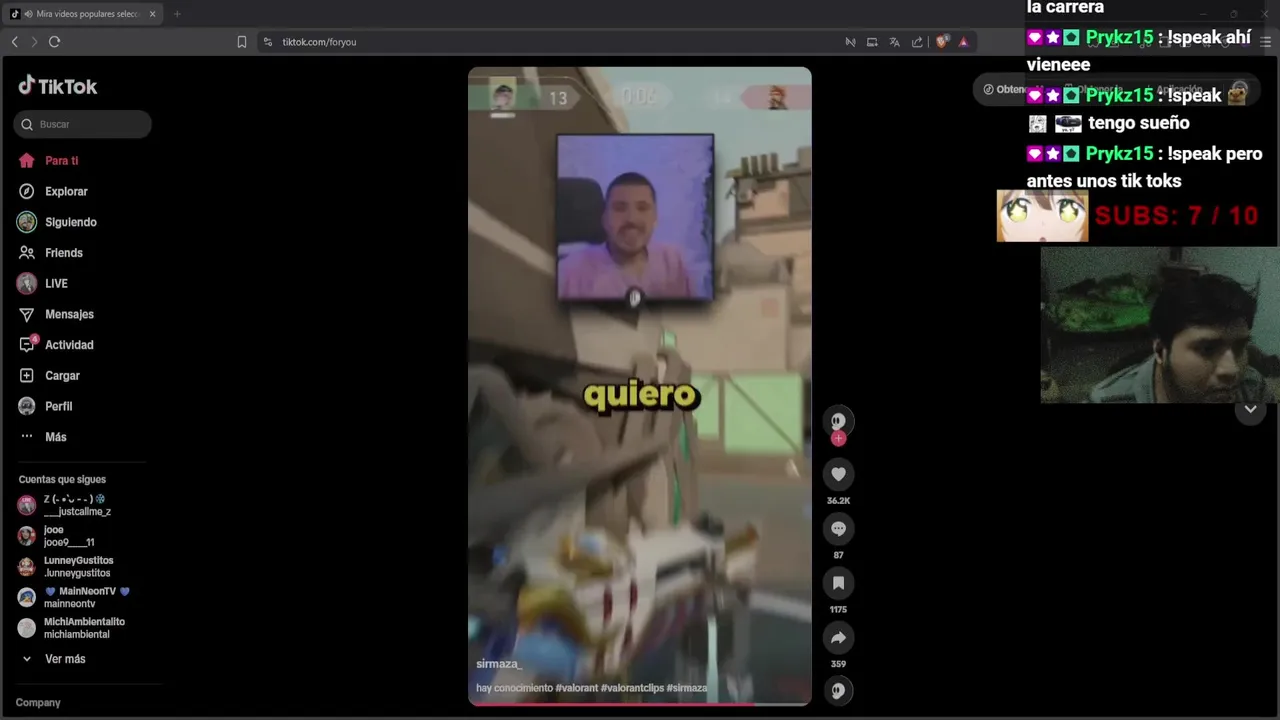
Task: Expand the Company footer section
Action: pos(38,703)
